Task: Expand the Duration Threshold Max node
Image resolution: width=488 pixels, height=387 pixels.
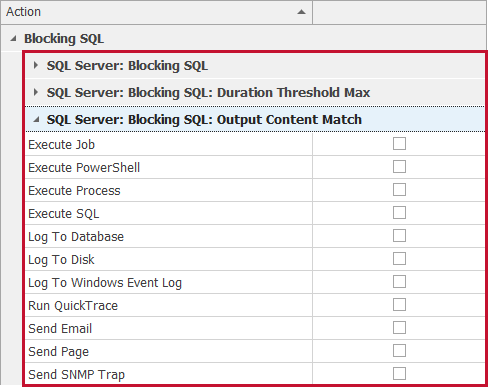Action: click(x=36, y=92)
